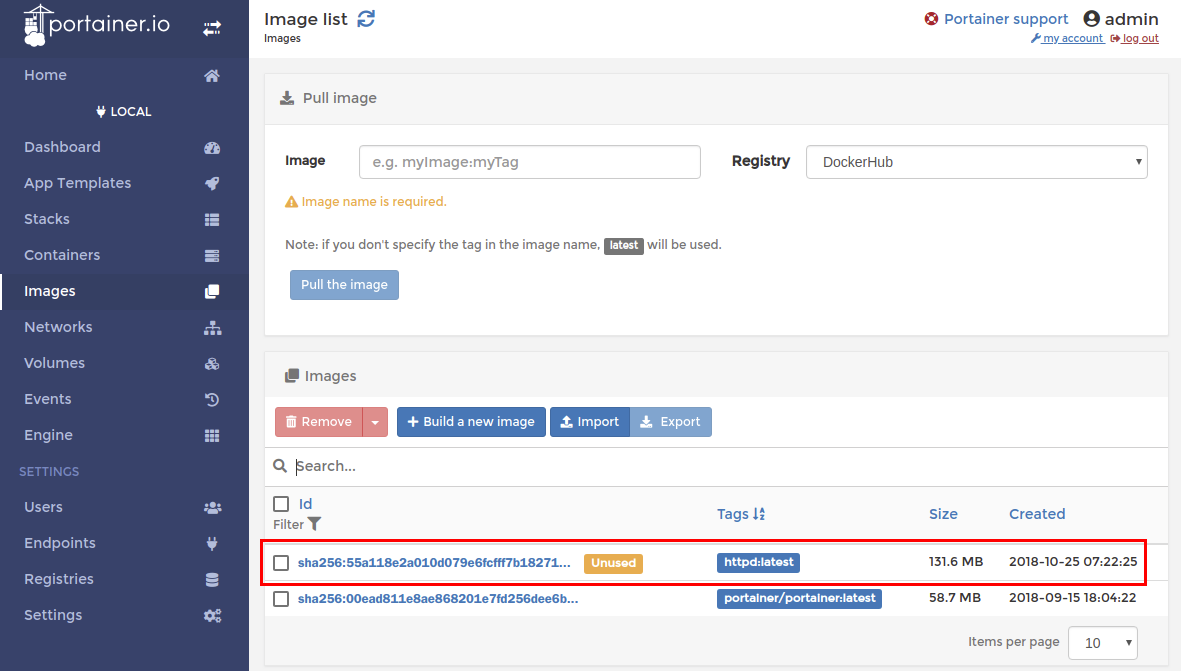Toggle the sidebar collapse arrows icon
1181x671 pixels.
[212, 29]
